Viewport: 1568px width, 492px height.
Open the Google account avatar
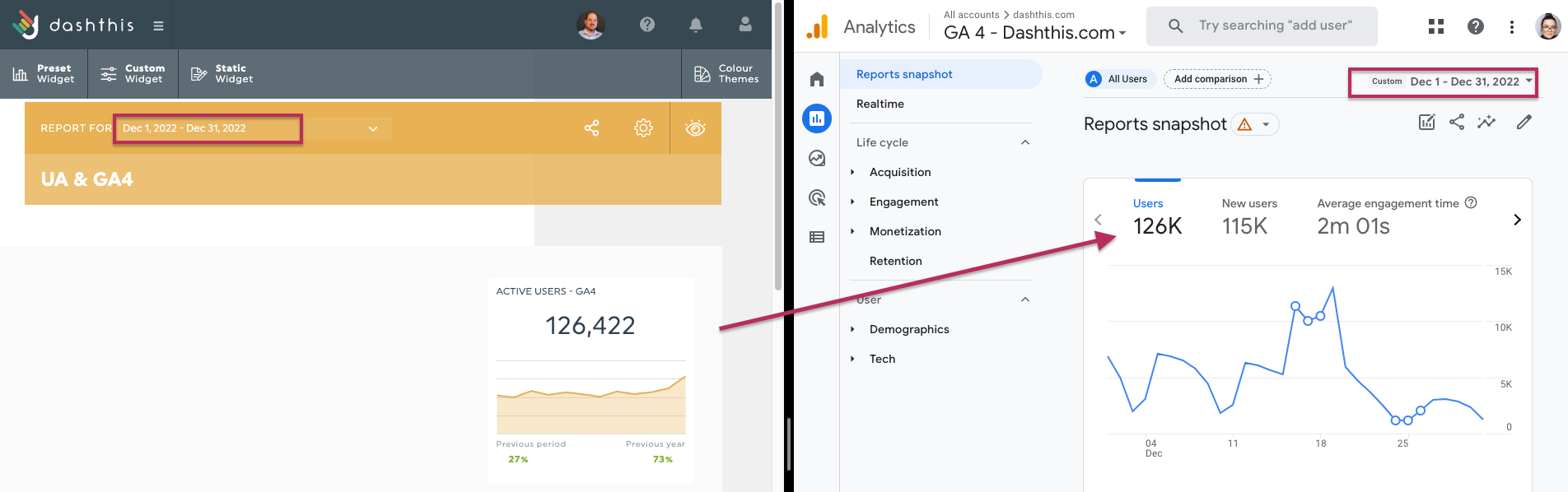pyautogui.click(x=1548, y=26)
